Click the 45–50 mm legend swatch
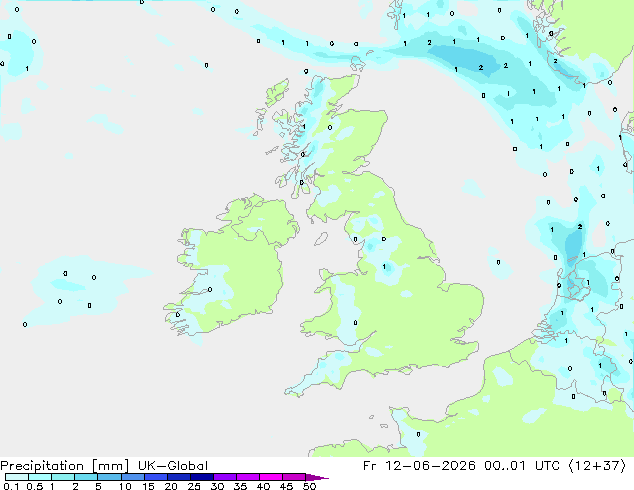Viewport: 634px width, 490px height. click(x=294, y=477)
